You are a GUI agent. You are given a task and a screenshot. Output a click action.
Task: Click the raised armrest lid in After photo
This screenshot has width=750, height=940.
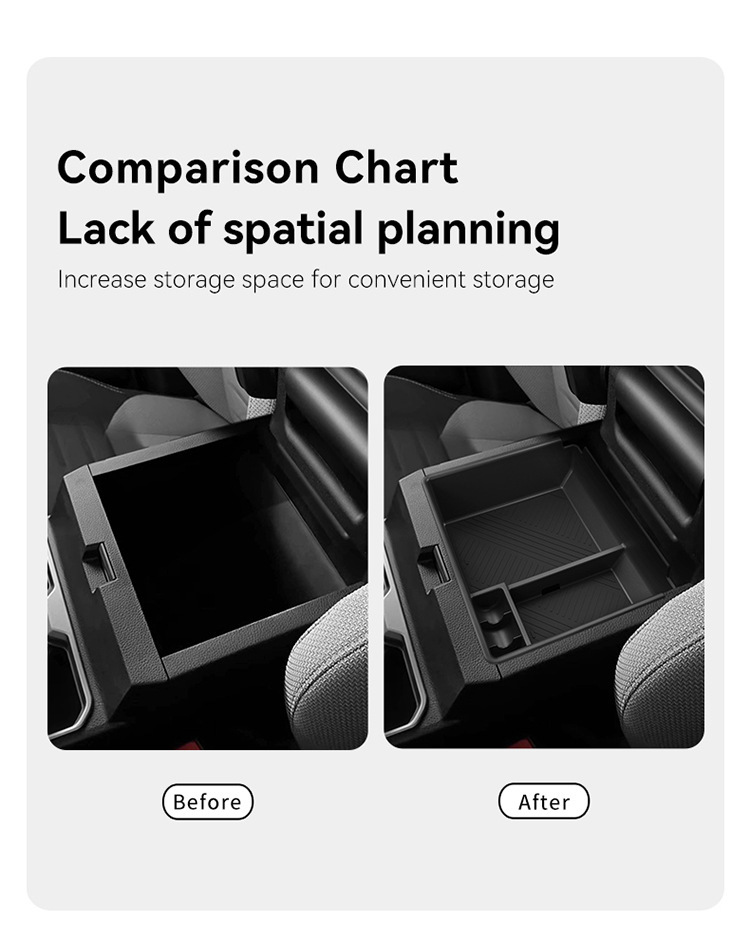[655, 440]
